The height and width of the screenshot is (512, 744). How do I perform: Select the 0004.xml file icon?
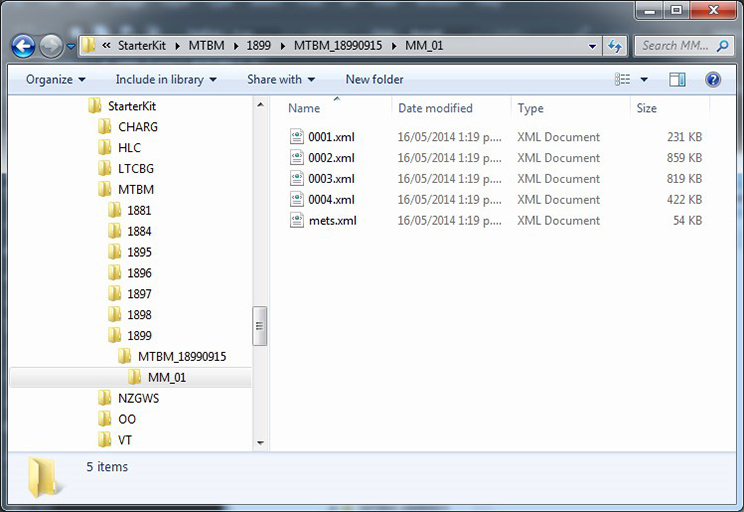tap(297, 199)
